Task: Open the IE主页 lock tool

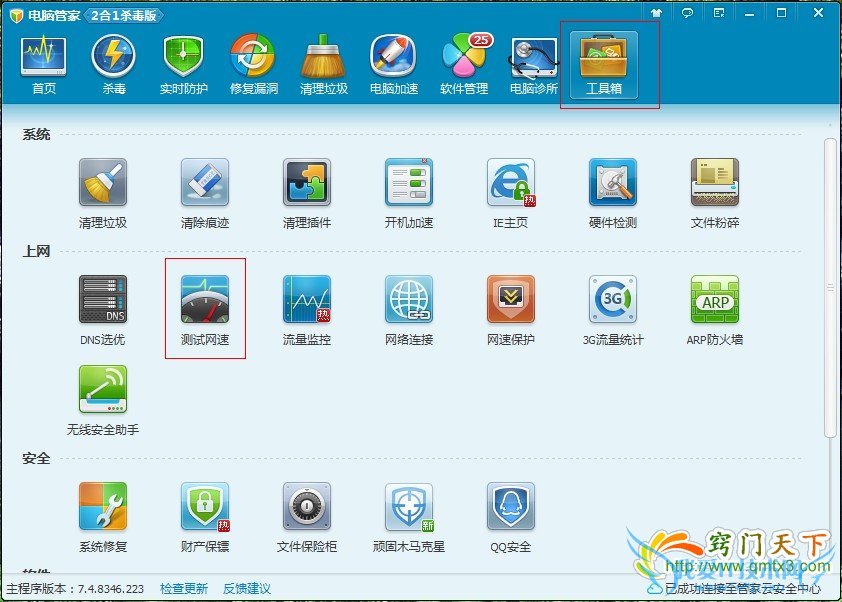Action: click(x=511, y=194)
